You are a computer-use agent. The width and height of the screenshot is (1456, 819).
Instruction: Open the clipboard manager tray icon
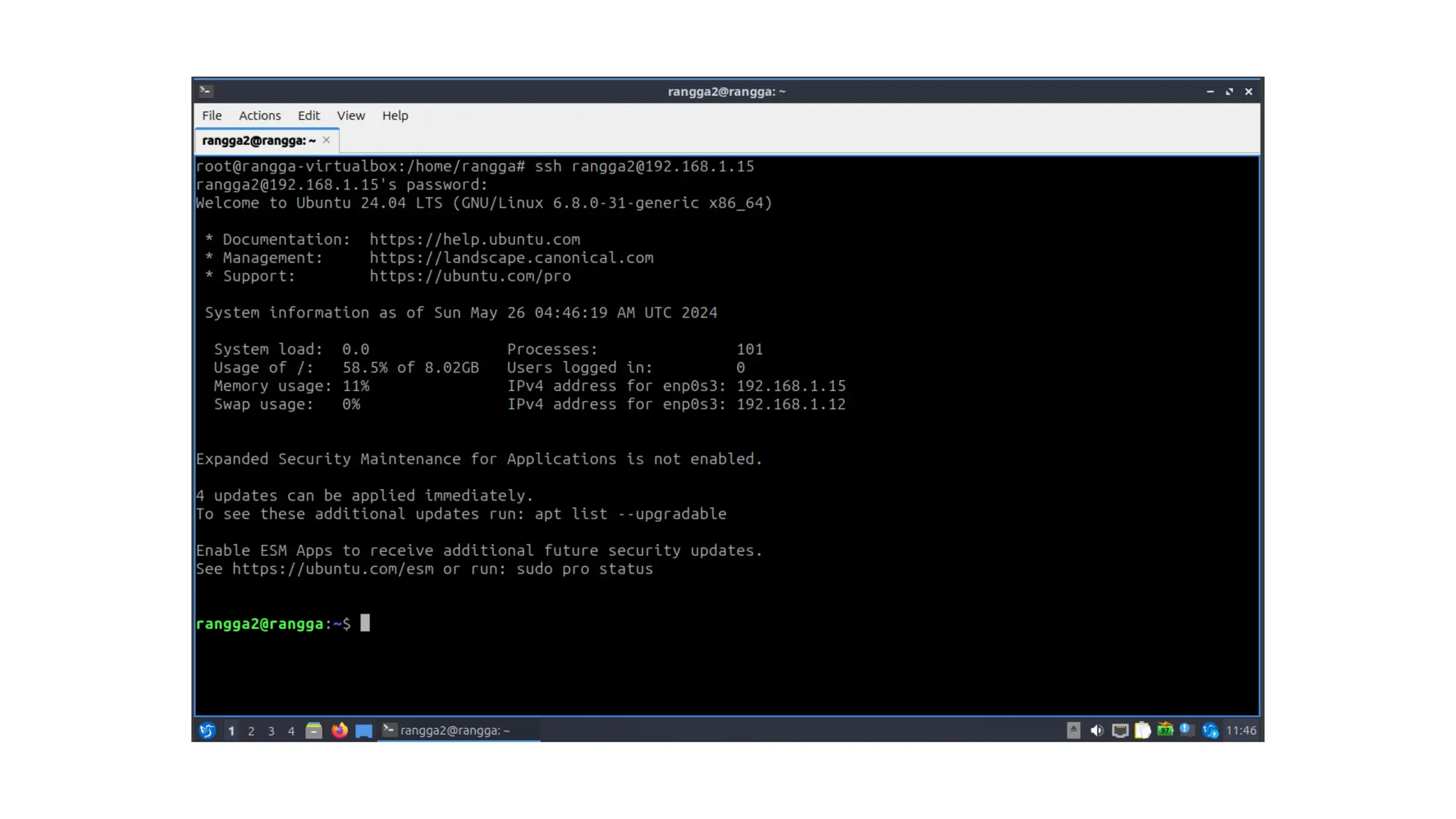point(1142,730)
